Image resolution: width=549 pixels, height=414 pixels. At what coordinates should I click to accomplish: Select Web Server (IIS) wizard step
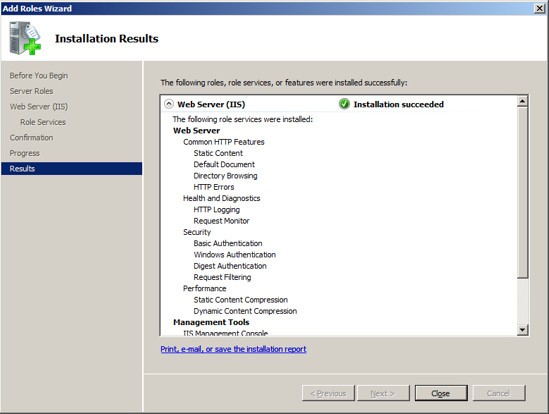point(39,106)
